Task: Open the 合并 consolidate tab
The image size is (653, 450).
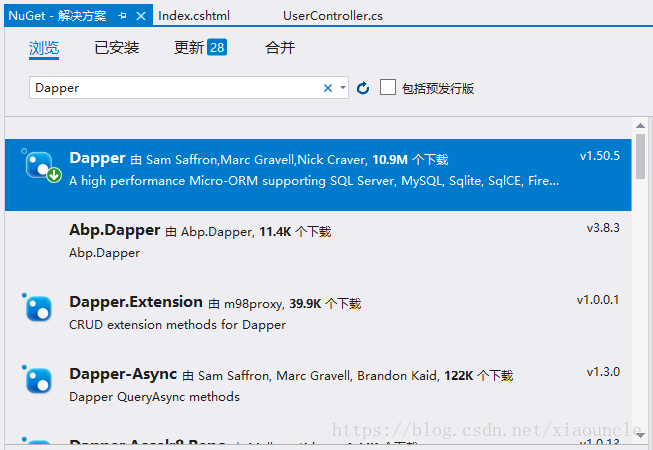Action: [x=280, y=48]
